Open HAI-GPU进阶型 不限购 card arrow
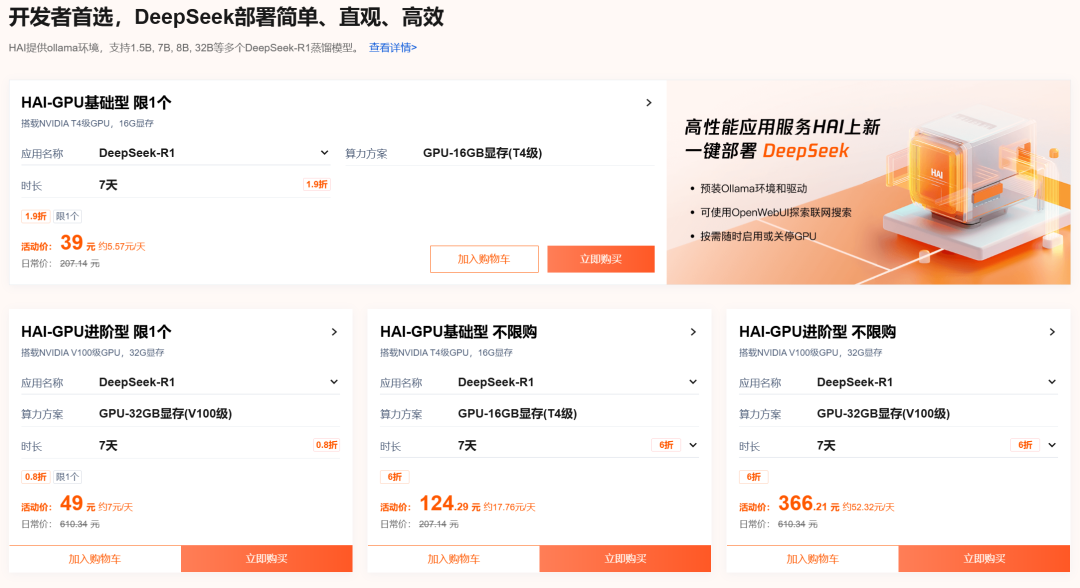 point(1052,332)
